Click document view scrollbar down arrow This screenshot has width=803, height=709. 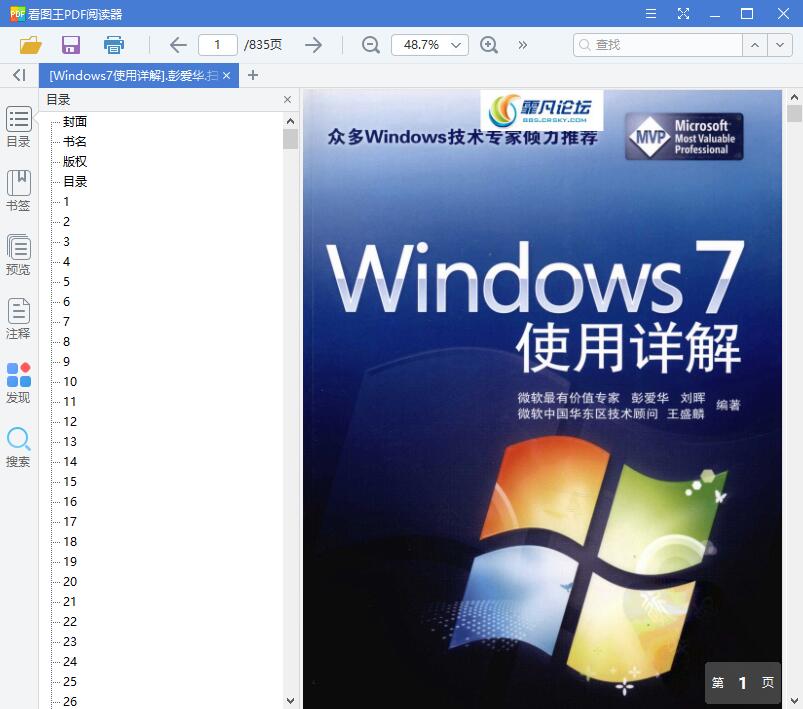point(794,700)
